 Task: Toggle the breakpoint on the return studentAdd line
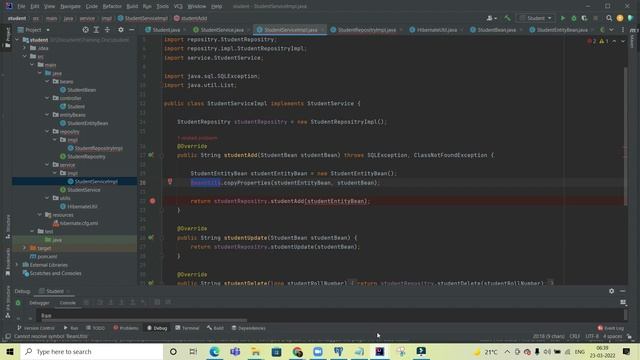click(152, 201)
